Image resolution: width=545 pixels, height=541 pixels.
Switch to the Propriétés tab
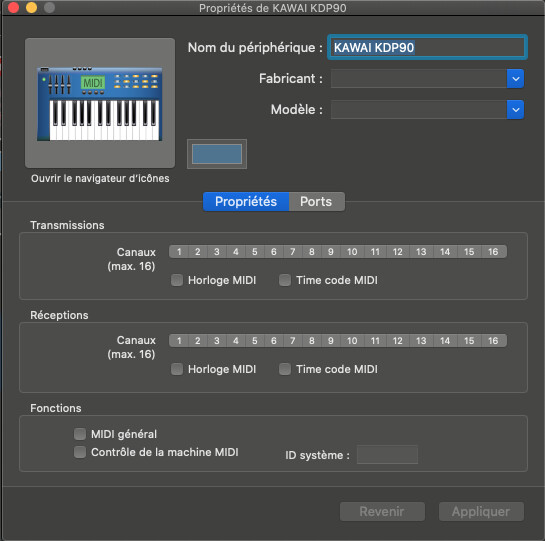pos(246,202)
